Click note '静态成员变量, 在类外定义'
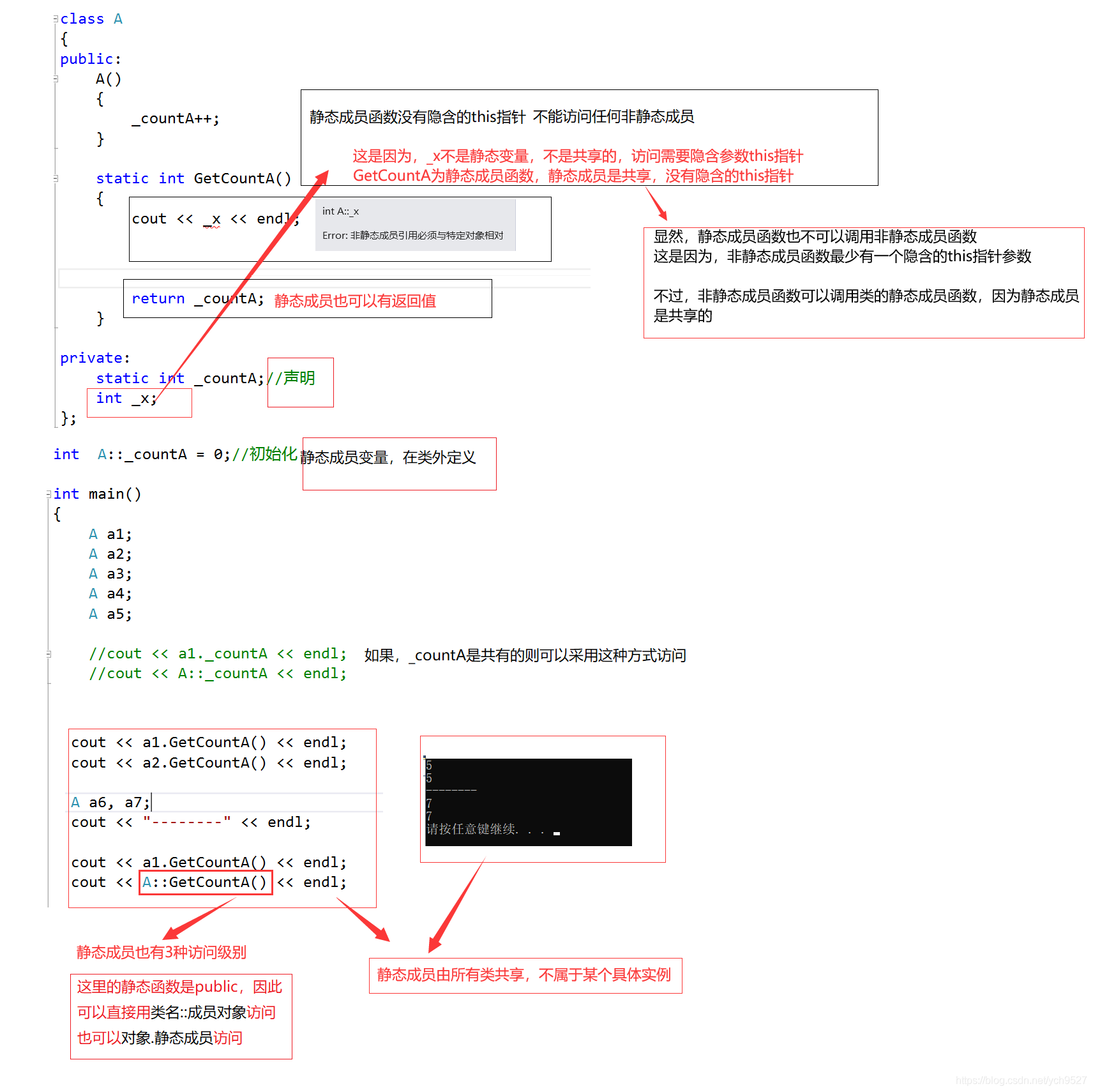 click(388, 457)
